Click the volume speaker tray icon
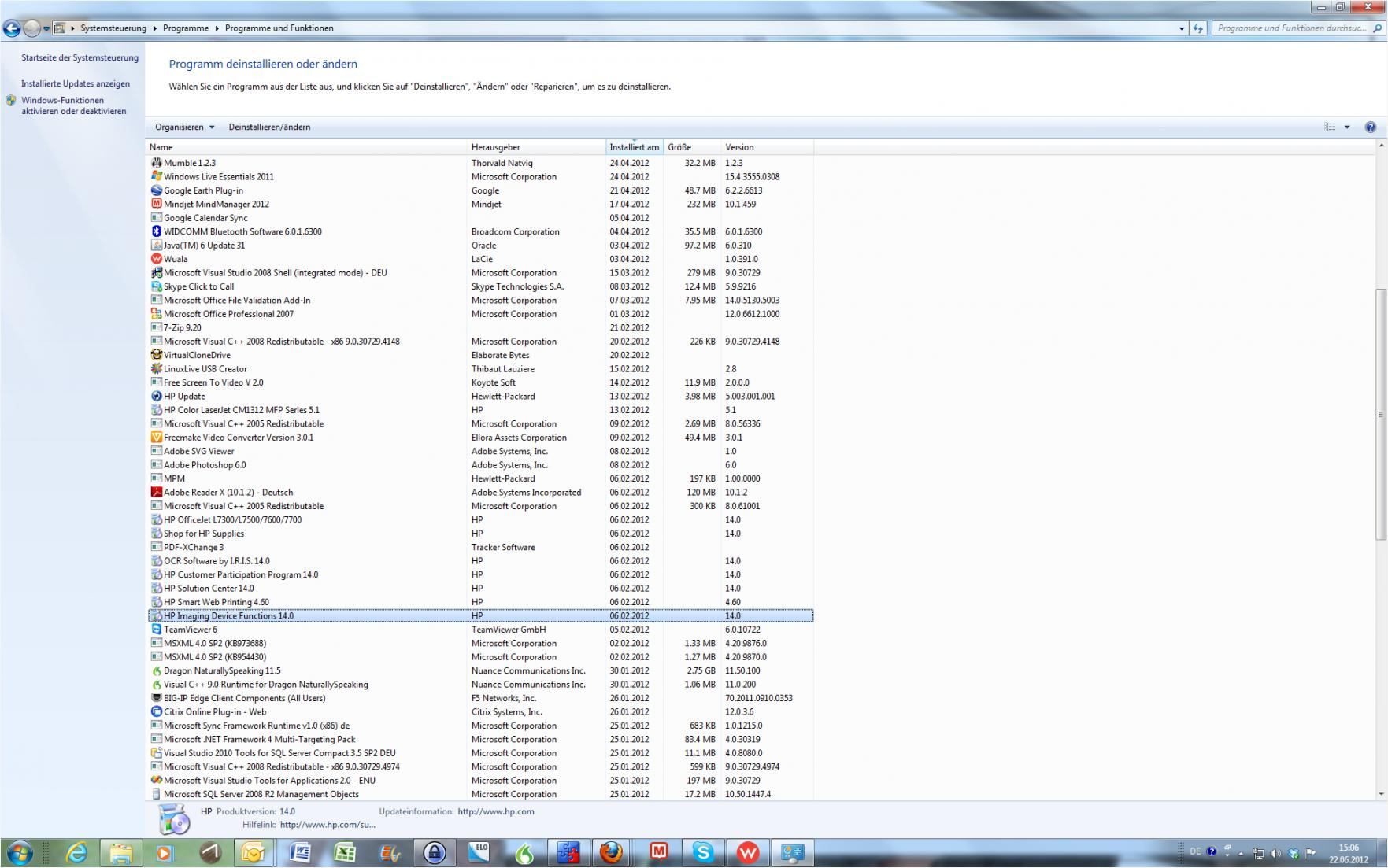1388x868 pixels. (1275, 853)
